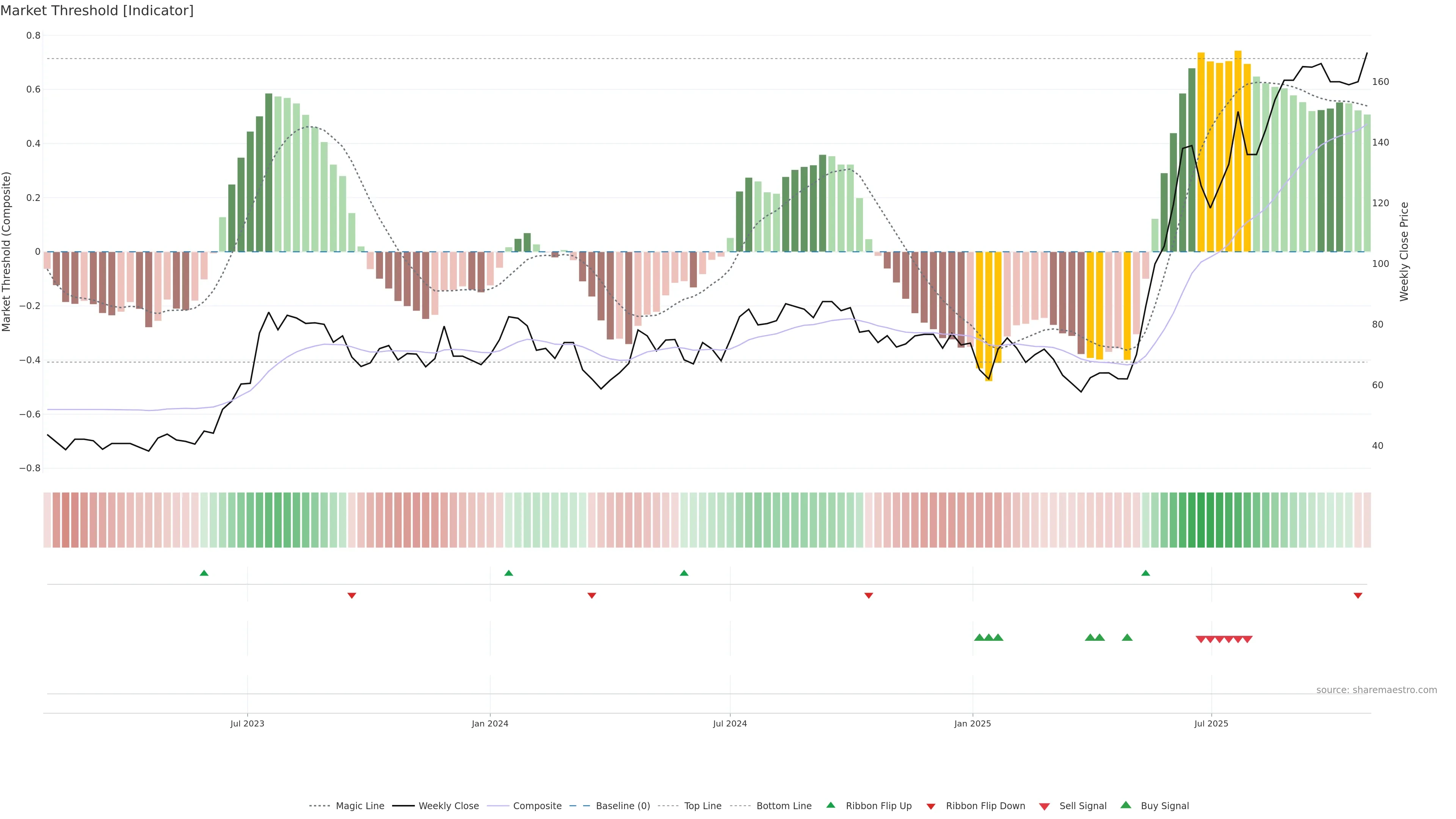Image resolution: width=1456 pixels, height=819 pixels.
Task: Toggle the Weekly Close legend item
Action: [448, 806]
